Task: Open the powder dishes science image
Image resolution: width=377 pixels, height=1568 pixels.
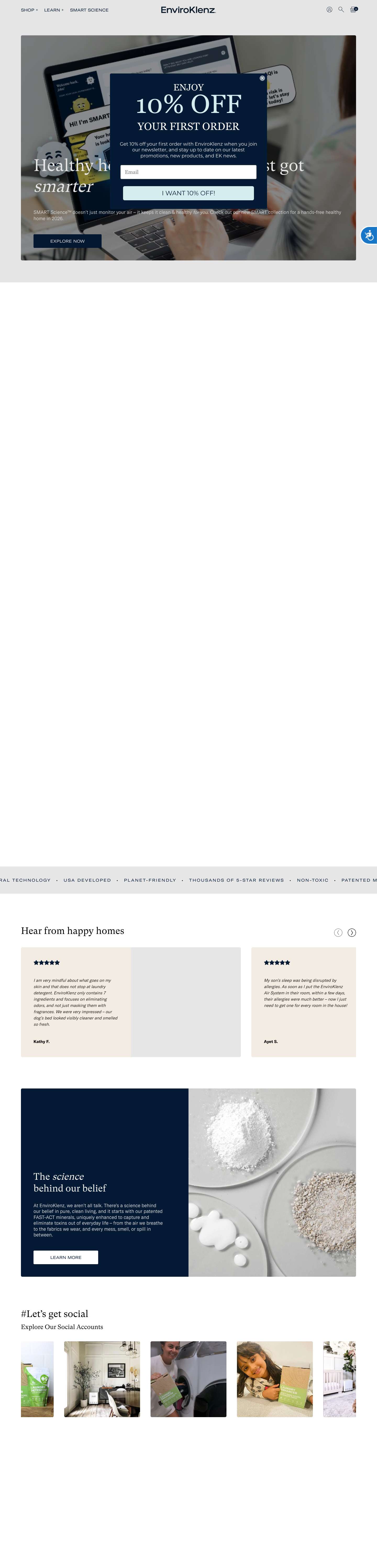Action: [272, 1183]
